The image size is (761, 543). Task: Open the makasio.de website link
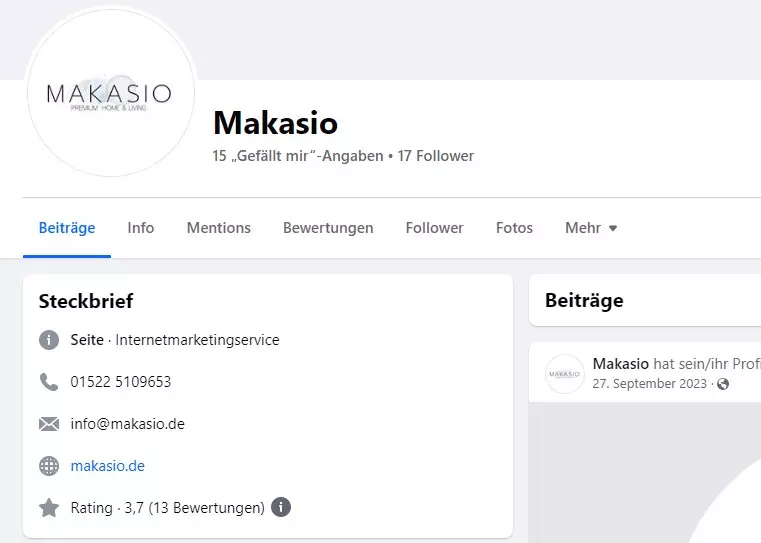[x=108, y=466]
